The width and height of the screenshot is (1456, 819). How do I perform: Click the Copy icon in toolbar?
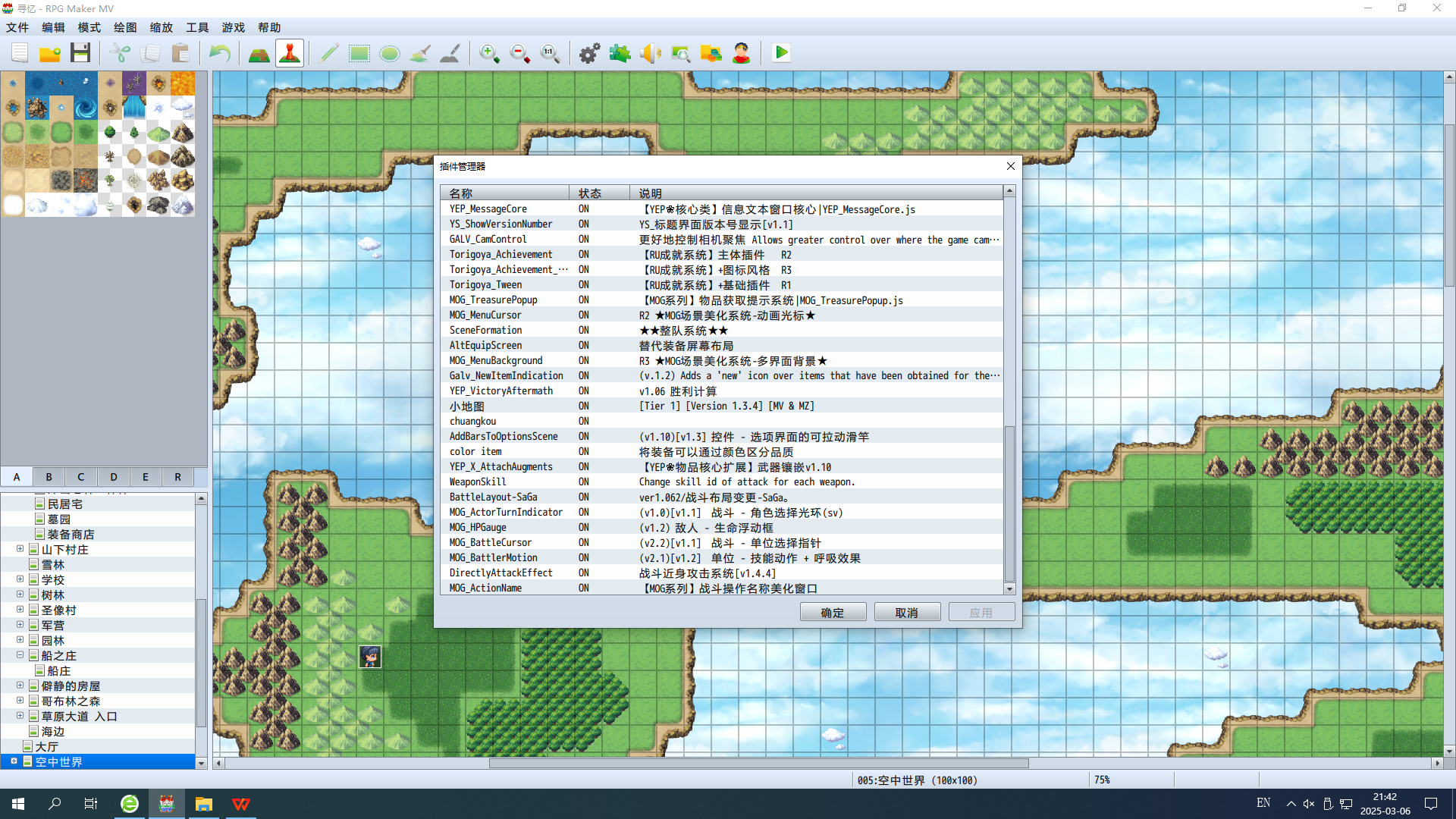(x=150, y=53)
